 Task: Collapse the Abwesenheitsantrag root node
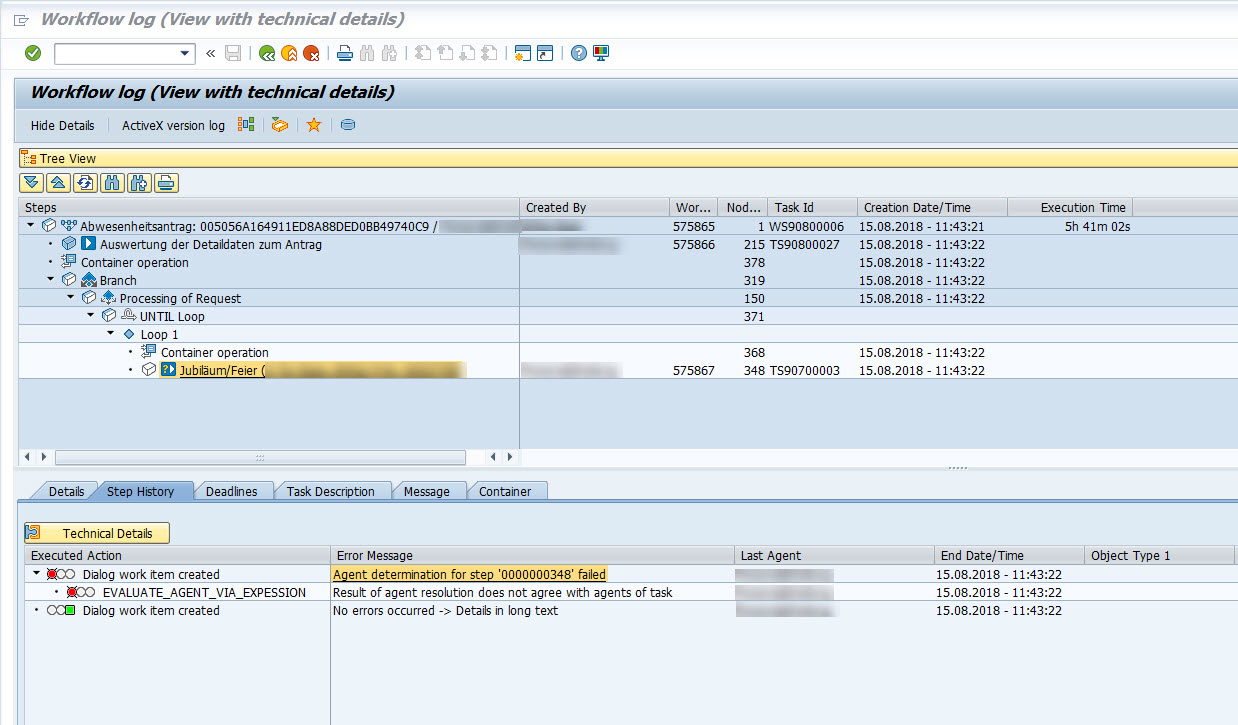point(31,226)
